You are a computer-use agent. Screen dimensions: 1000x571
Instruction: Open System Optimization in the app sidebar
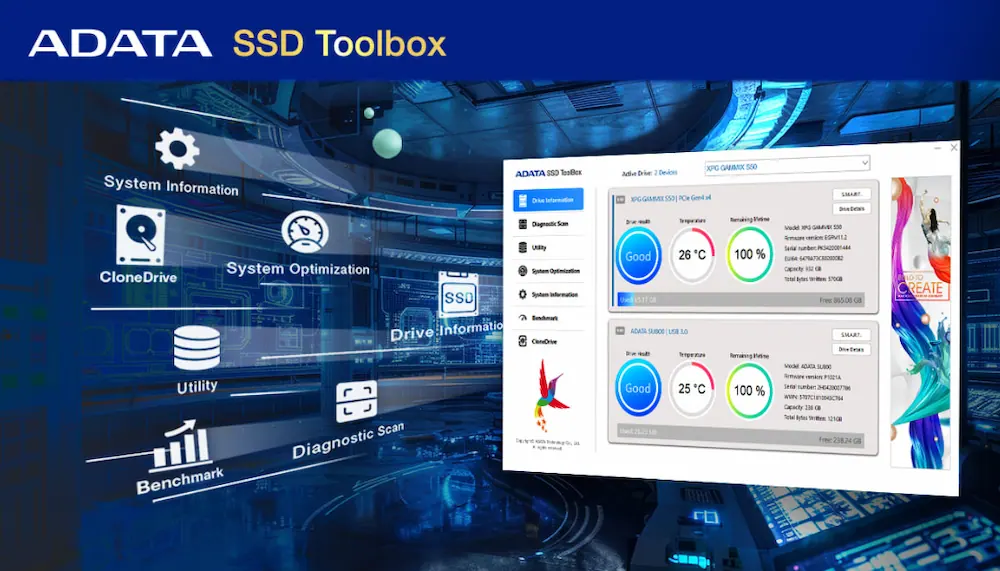click(x=555, y=271)
